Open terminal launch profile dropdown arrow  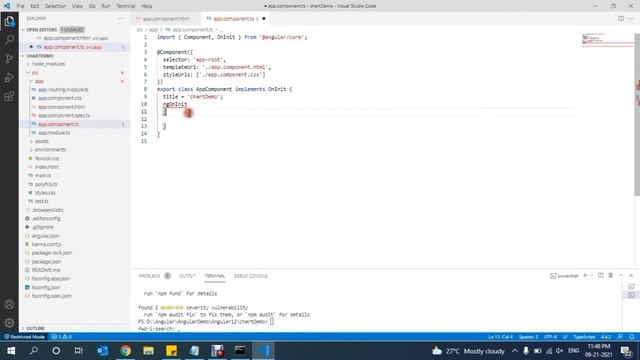591,276
